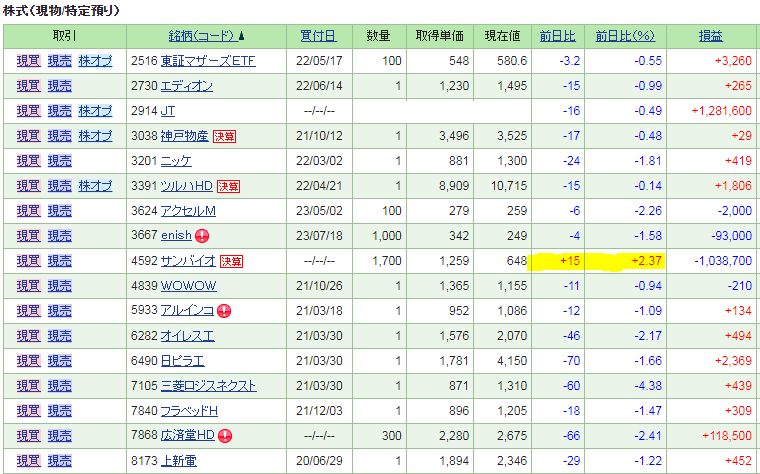Click 現売 in the フラベッドH row
The width and height of the screenshot is (760, 474).
click(x=60, y=411)
